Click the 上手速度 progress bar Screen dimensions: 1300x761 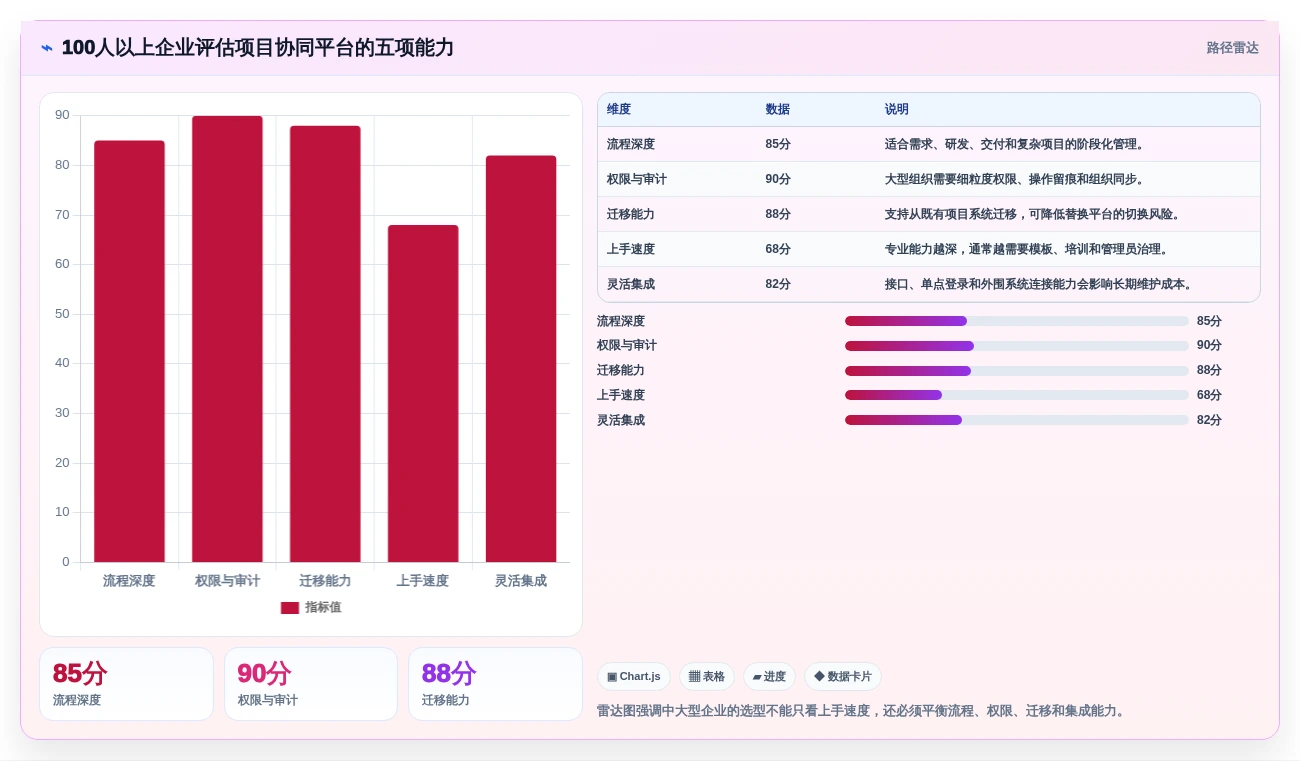(x=1017, y=395)
